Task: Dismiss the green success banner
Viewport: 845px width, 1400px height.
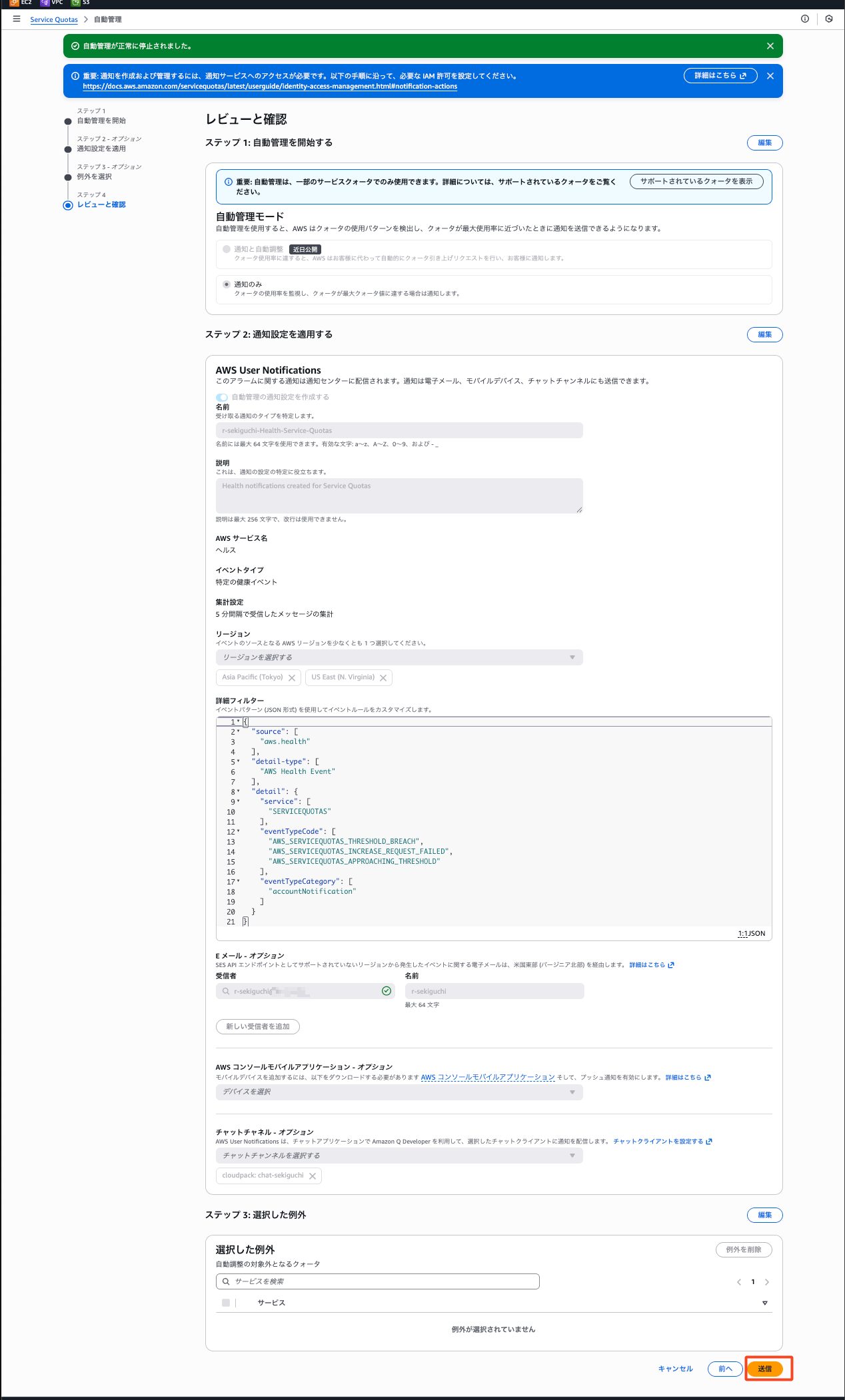Action: coord(770,46)
